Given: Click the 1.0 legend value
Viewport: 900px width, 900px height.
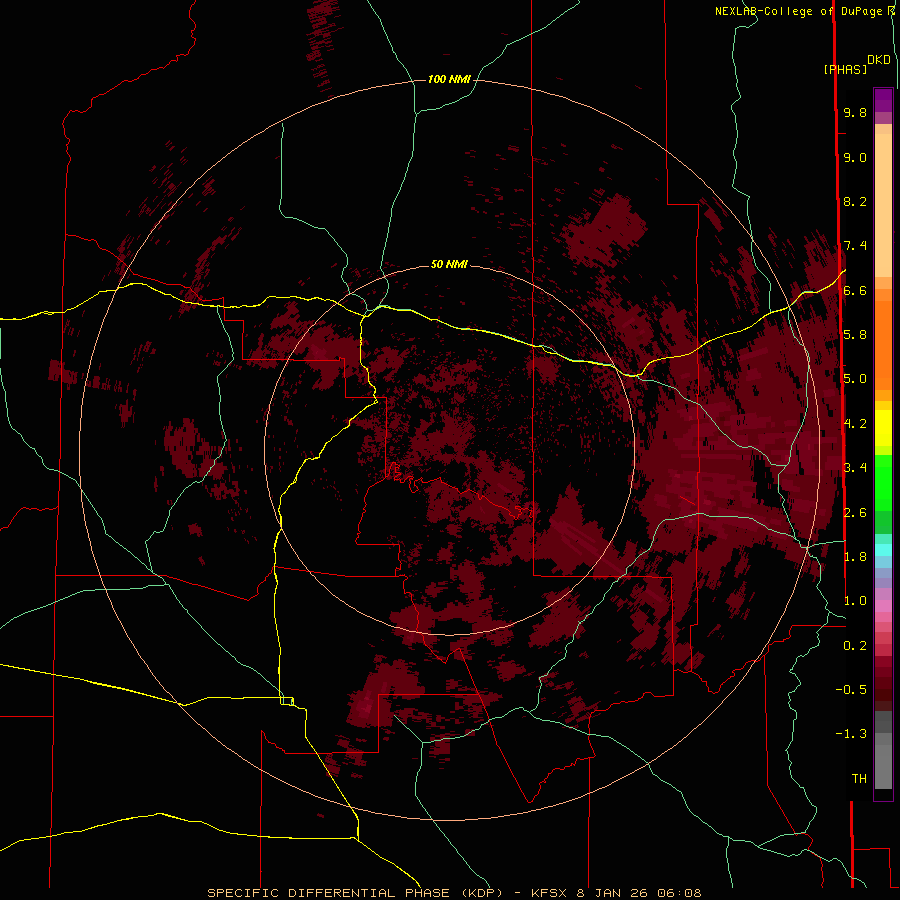Looking at the screenshot, I should pyautogui.click(x=855, y=601).
